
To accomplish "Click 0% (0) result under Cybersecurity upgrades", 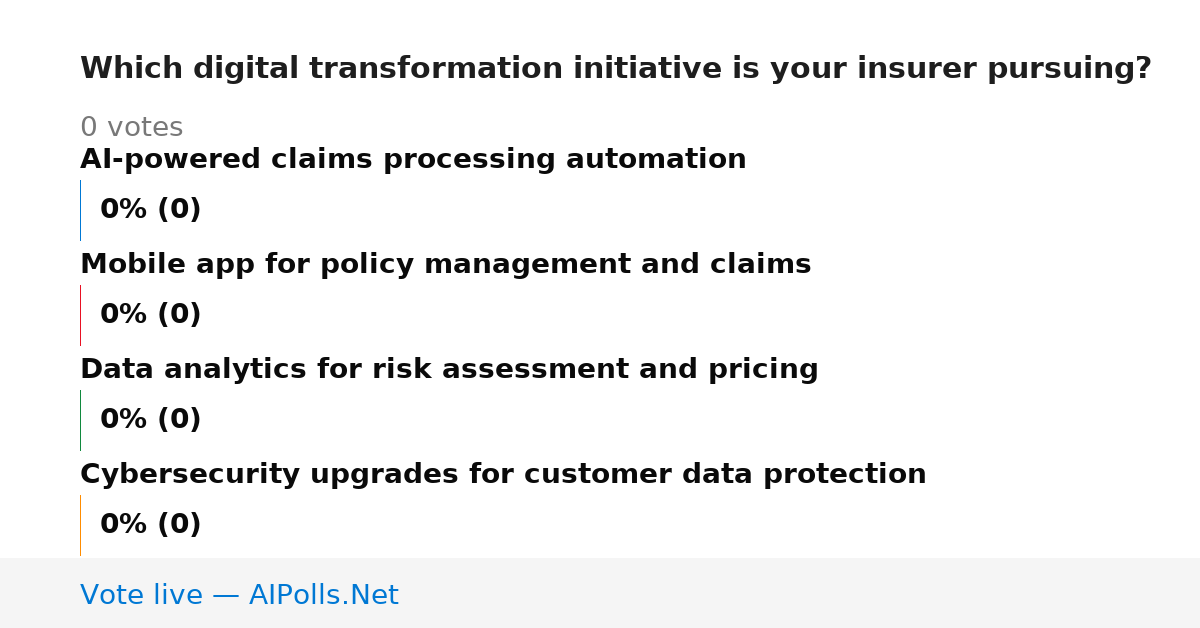I will (x=150, y=525).
